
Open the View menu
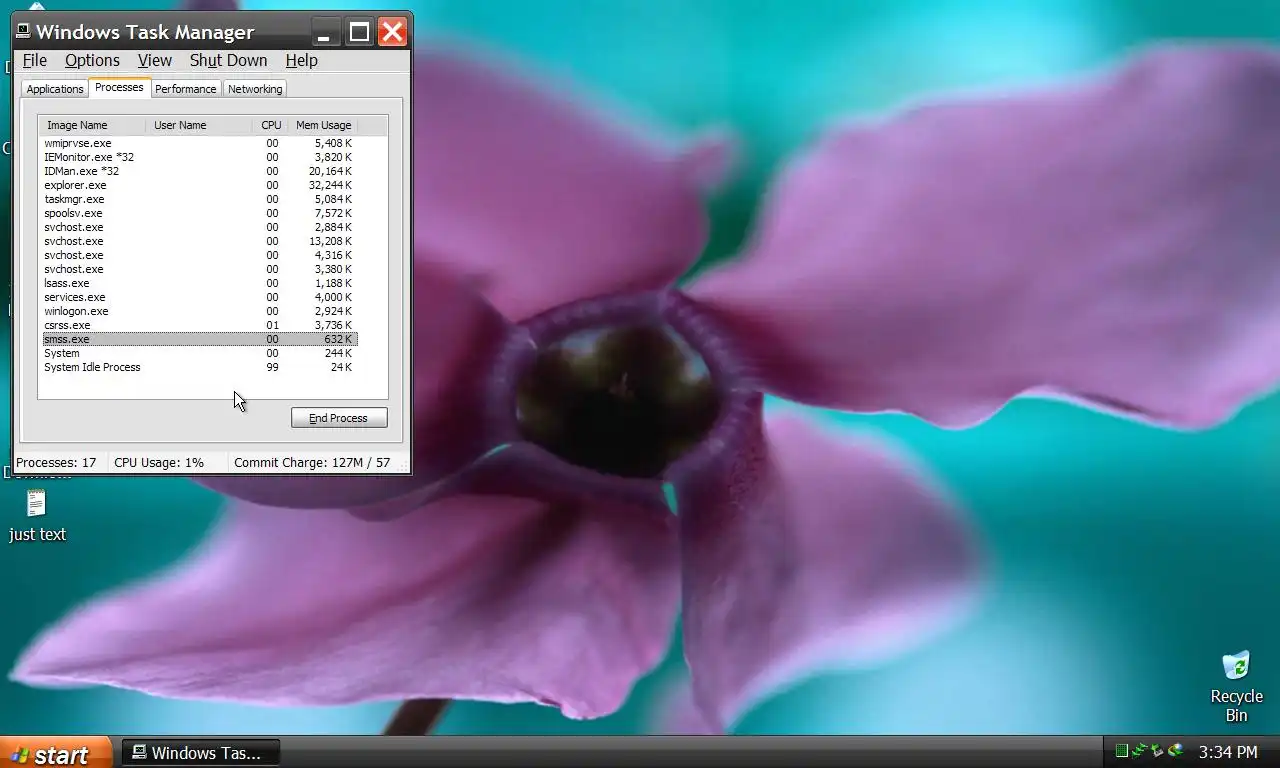(x=154, y=60)
